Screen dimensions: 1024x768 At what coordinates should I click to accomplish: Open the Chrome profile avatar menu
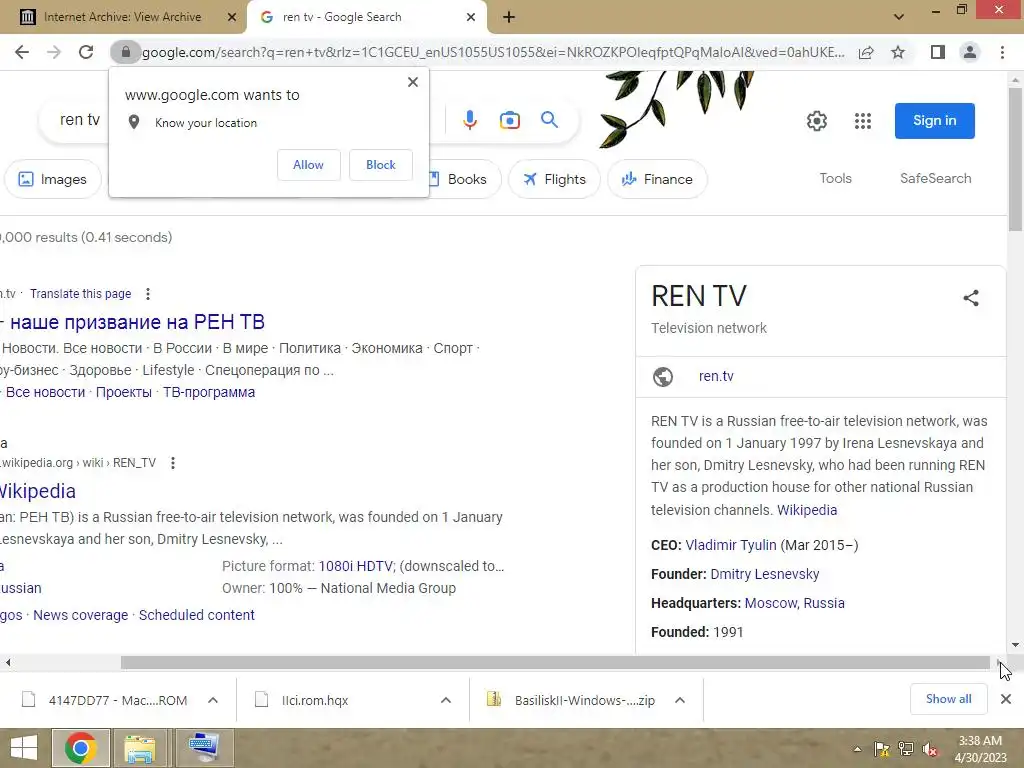click(970, 52)
